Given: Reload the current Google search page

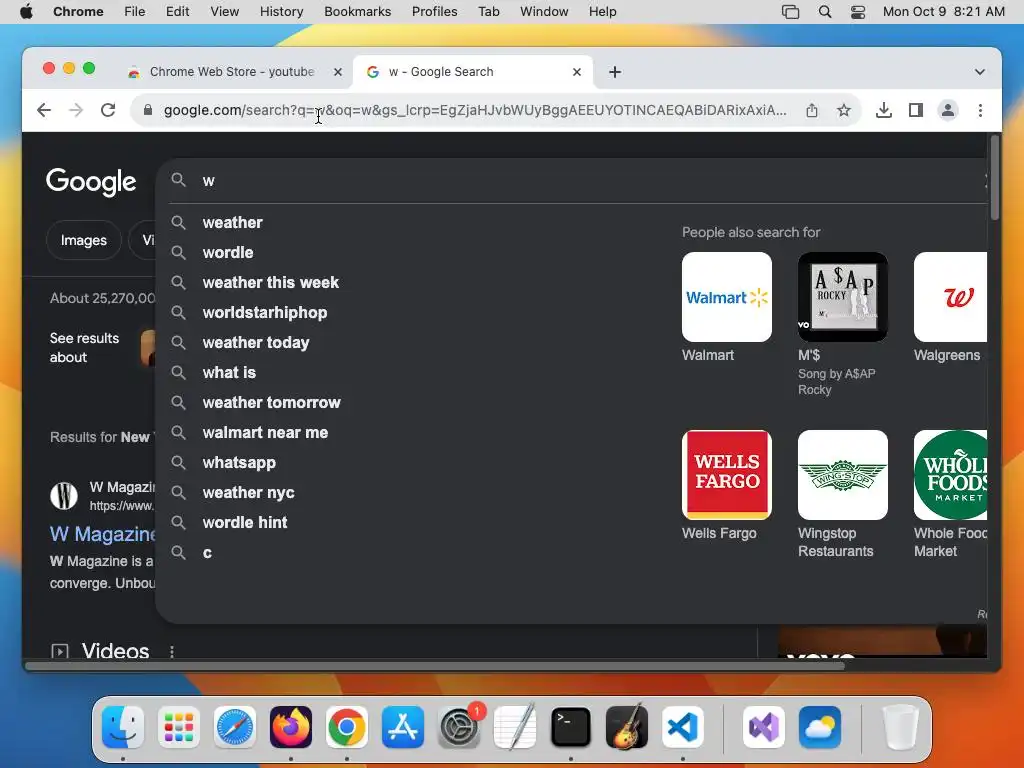Looking at the screenshot, I should tap(108, 110).
